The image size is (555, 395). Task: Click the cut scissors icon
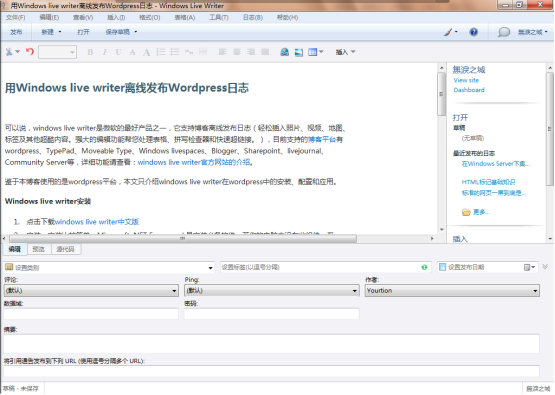coord(9,52)
